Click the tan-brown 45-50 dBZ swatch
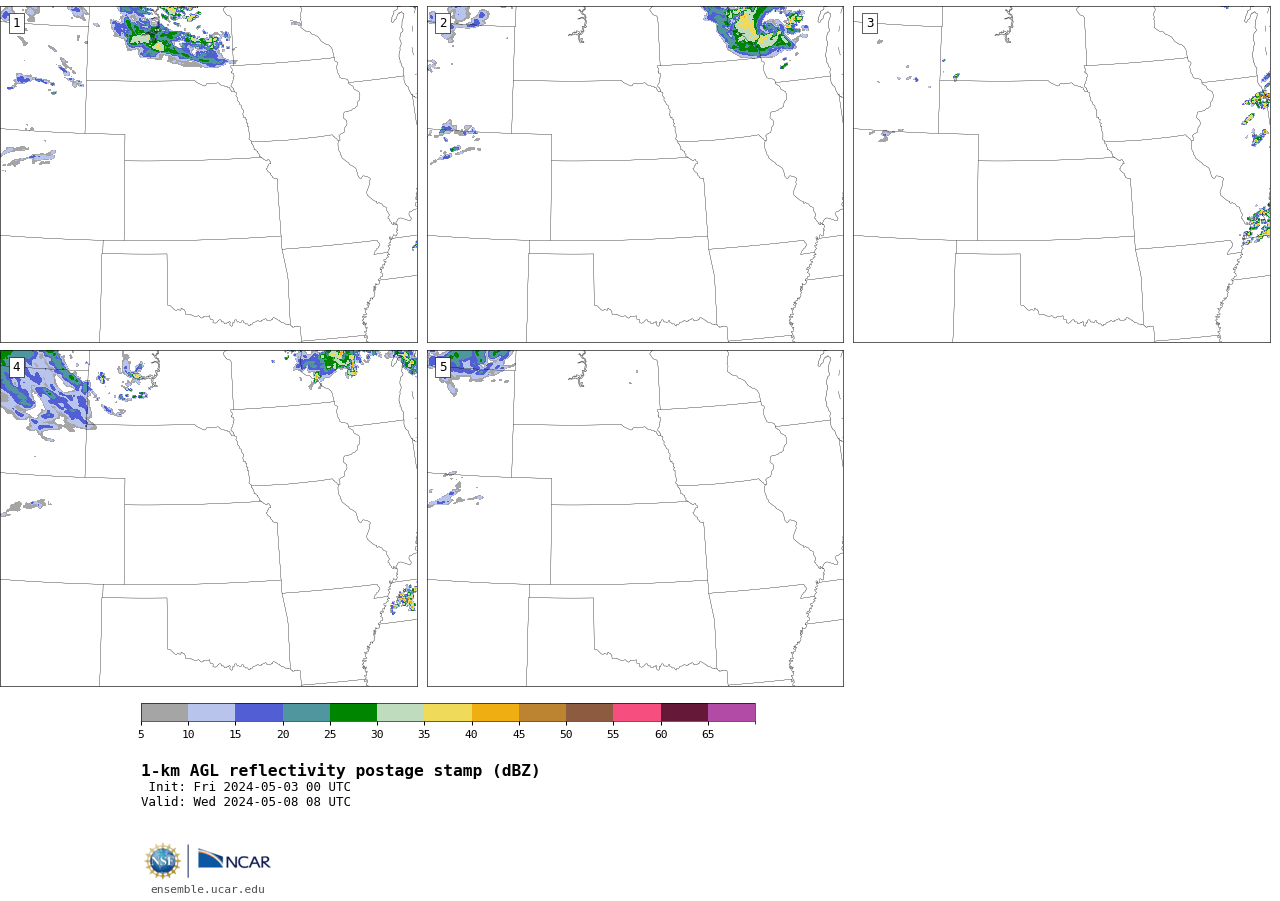 (542, 713)
